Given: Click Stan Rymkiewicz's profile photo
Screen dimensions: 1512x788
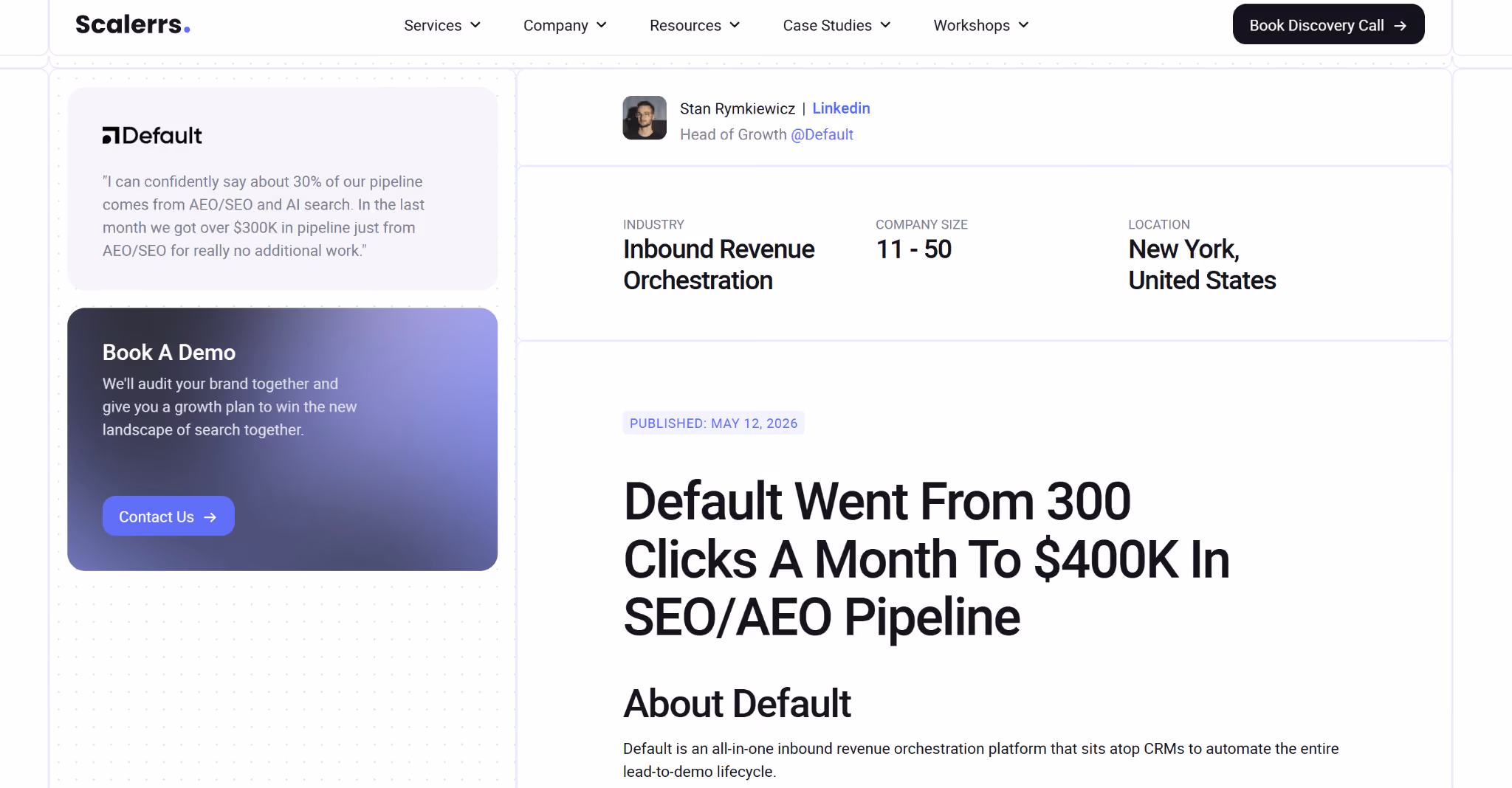Looking at the screenshot, I should [645, 118].
